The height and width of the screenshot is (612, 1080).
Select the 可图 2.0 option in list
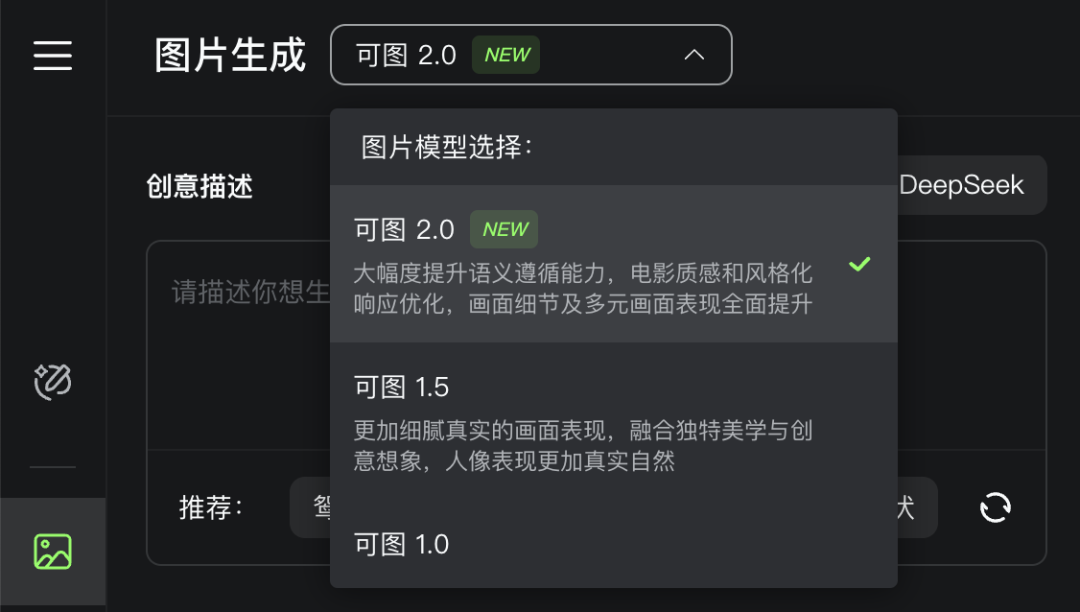(x=614, y=264)
